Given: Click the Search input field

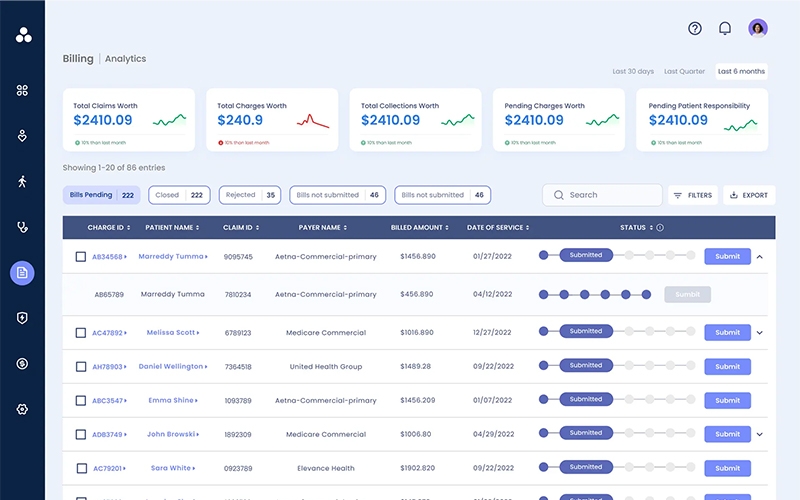Looking at the screenshot, I should pyautogui.click(x=610, y=195).
